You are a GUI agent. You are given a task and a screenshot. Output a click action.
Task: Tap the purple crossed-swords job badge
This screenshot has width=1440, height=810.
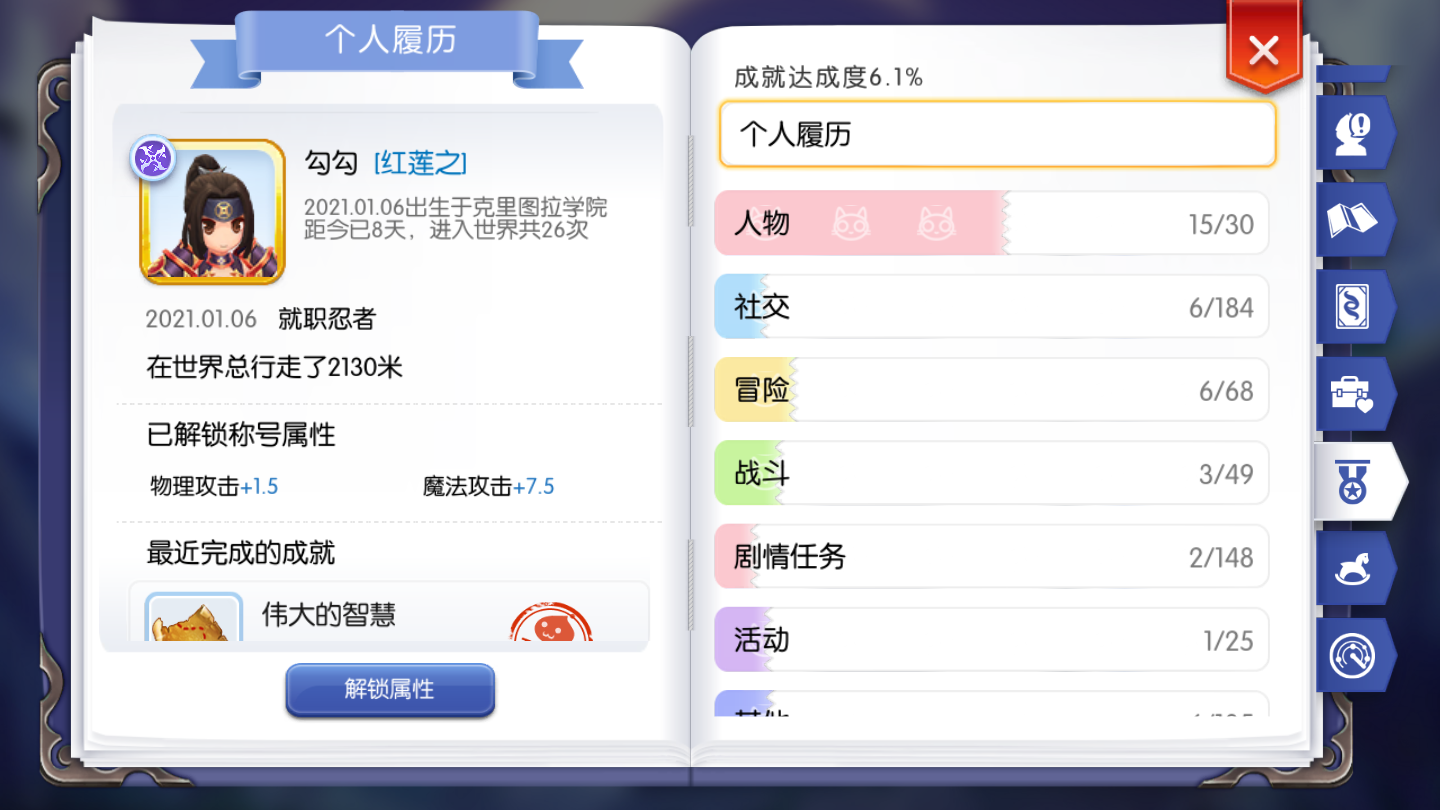(x=153, y=159)
